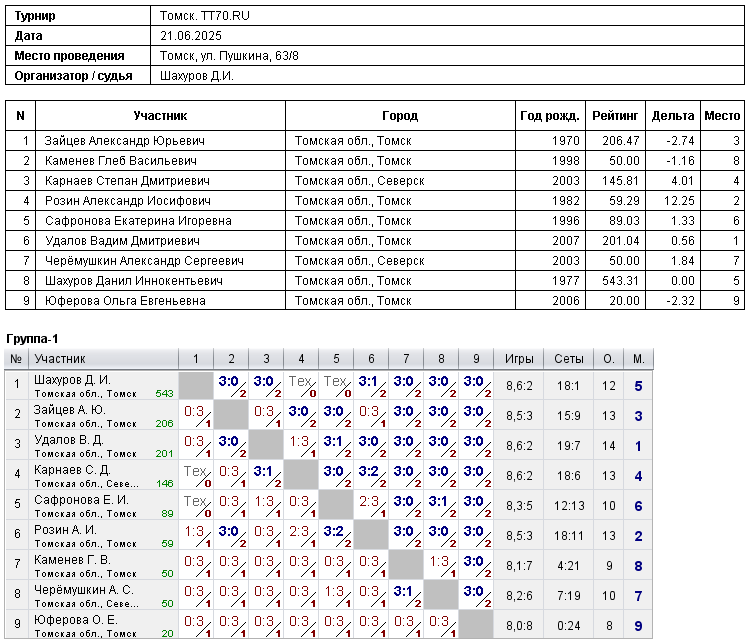Select participant 'Юферова Ольга Евгеньевна'
Image resolution: width=750 pixels, height=644 pixels.
125,301
